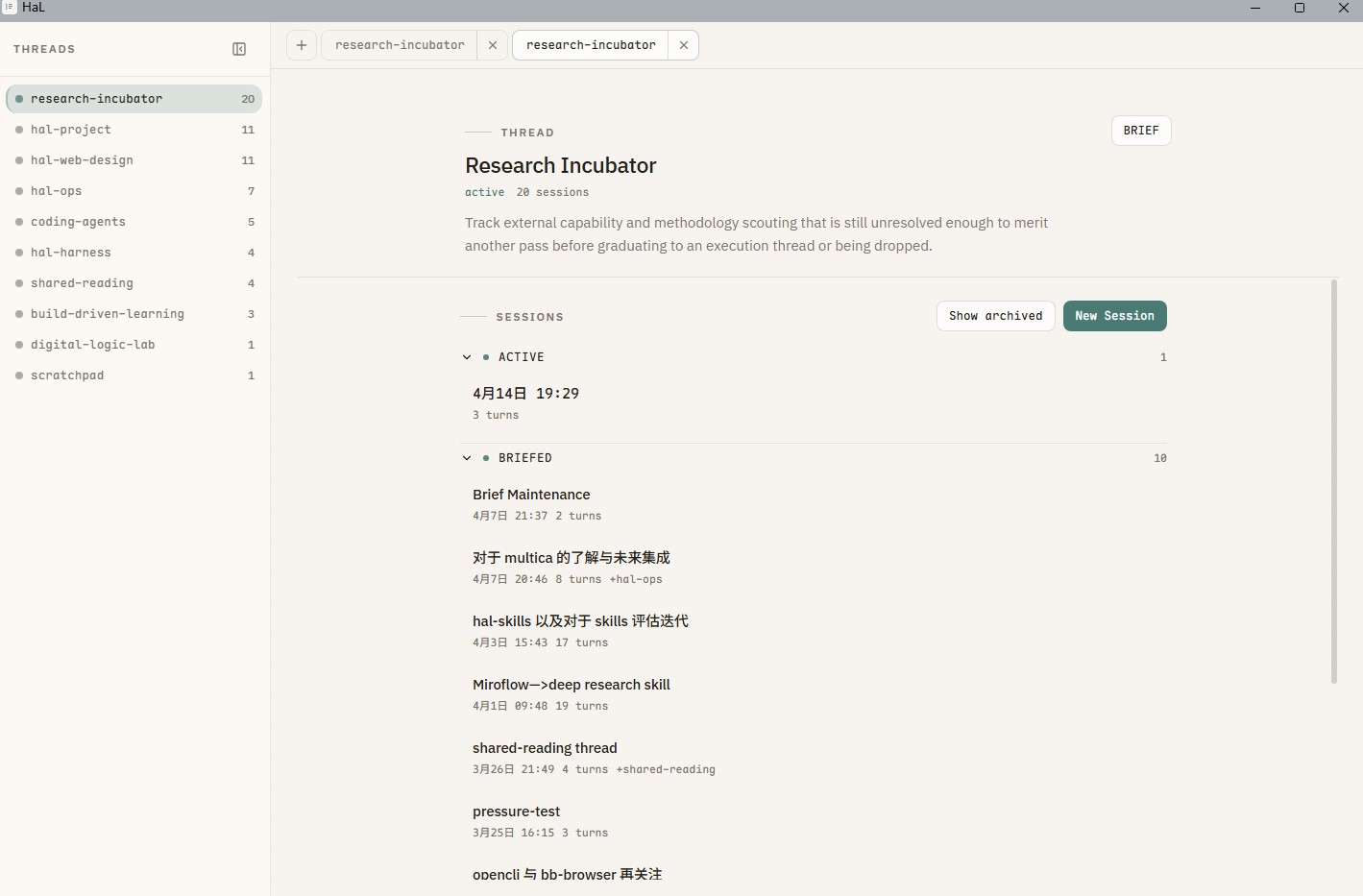
Task: Click the +shared-reading tag
Action: pyautogui.click(x=666, y=769)
